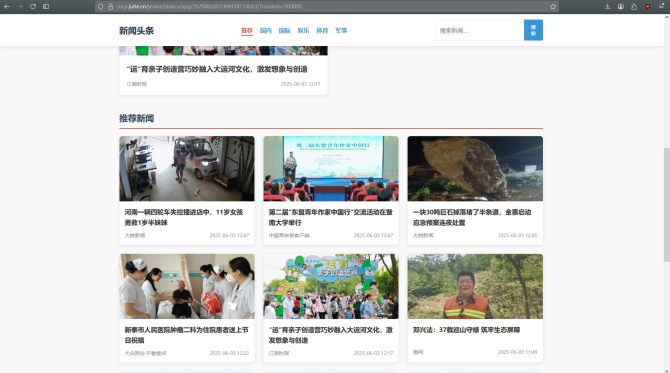The height and width of the screenshot is (373, 670).
Task: Open the 郑兴法：37载巡山守绿 article title
Action: click(466, 330)
